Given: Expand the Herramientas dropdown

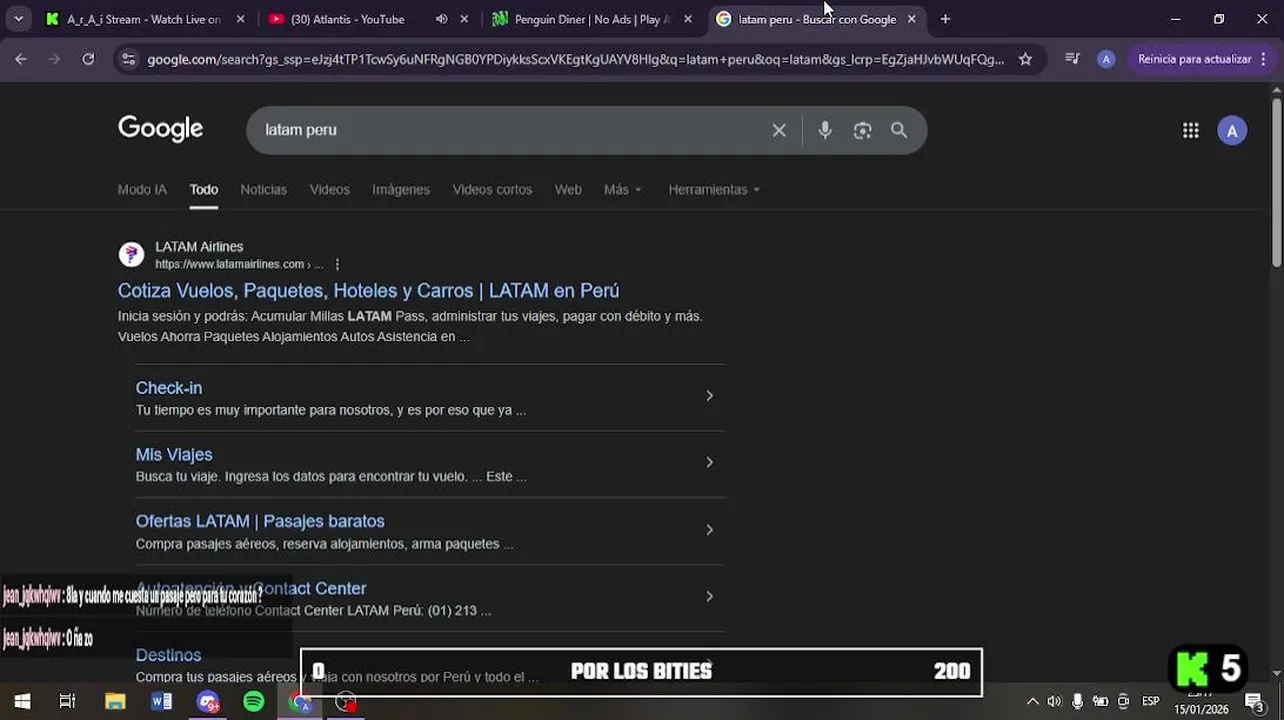Looking at the screenshot, I should click(x=714, y=189).
